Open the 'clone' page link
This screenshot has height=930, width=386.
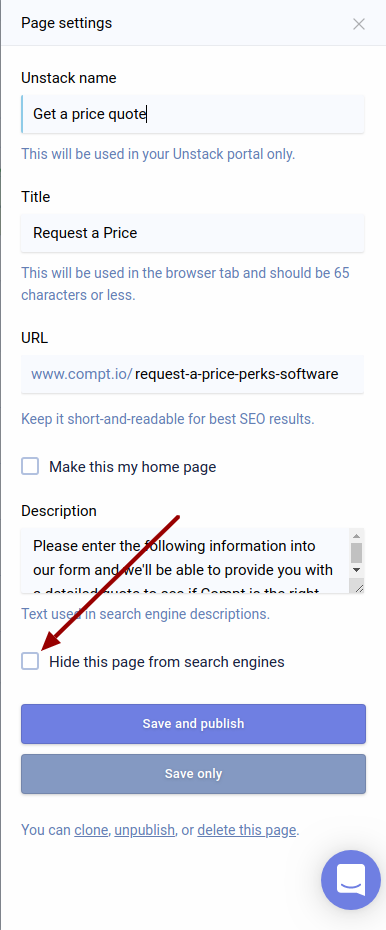91,830
